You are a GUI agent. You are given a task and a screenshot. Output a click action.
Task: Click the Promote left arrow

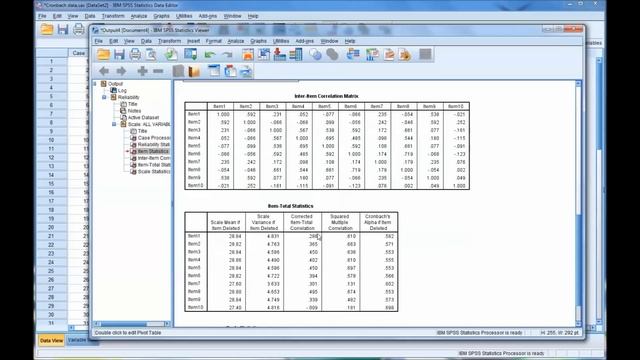104,71
